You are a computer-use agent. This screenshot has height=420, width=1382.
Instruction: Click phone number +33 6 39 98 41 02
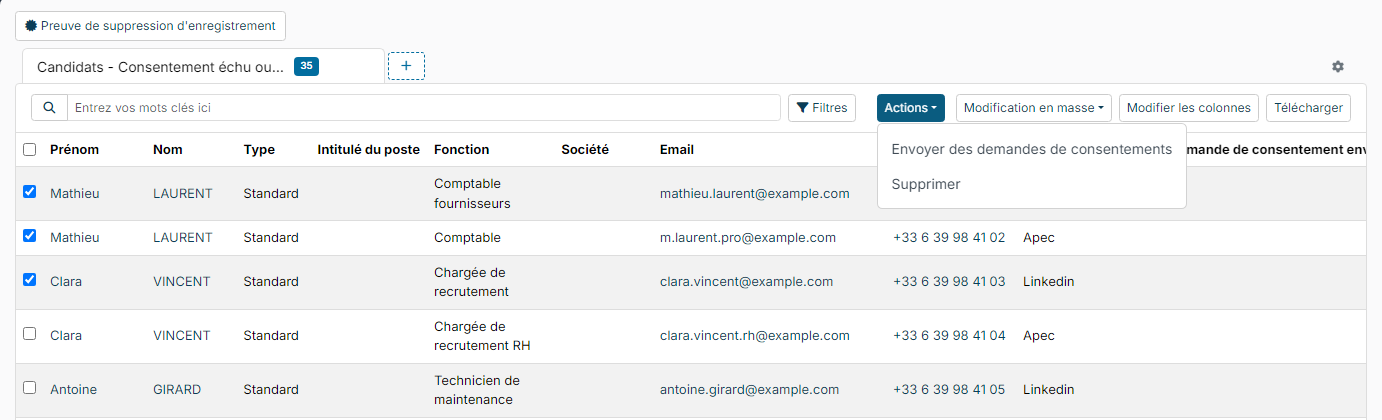pyautogui.click(x=949, y=237)
